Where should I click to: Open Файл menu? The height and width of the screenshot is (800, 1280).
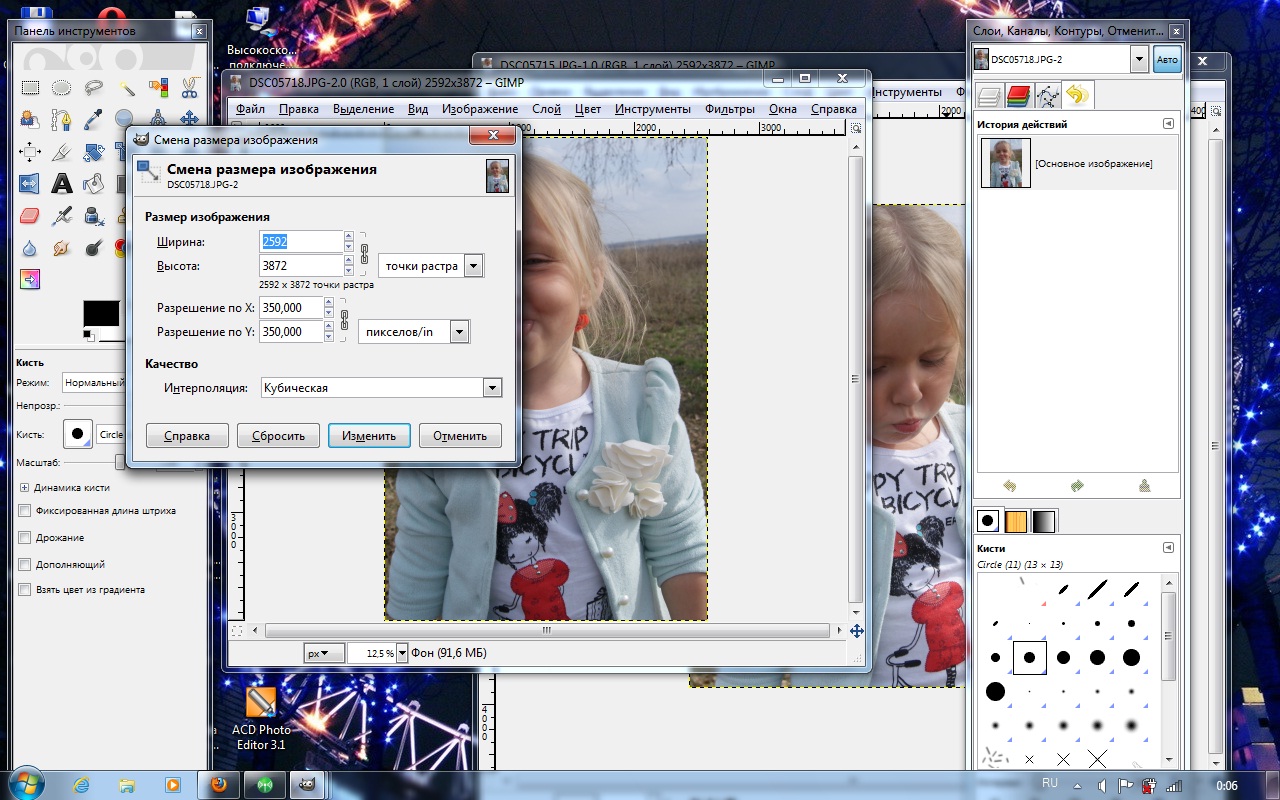(251, 108)
